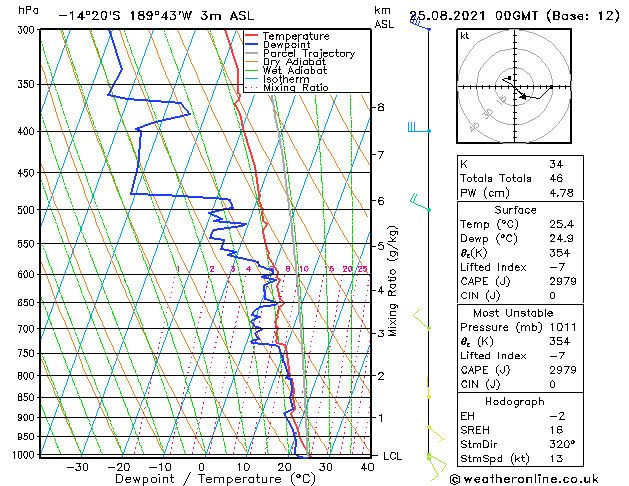This screenshot has width=629, height=486.
Task: Click the 00GMT date header text
Action: click(x=517, y=16)
